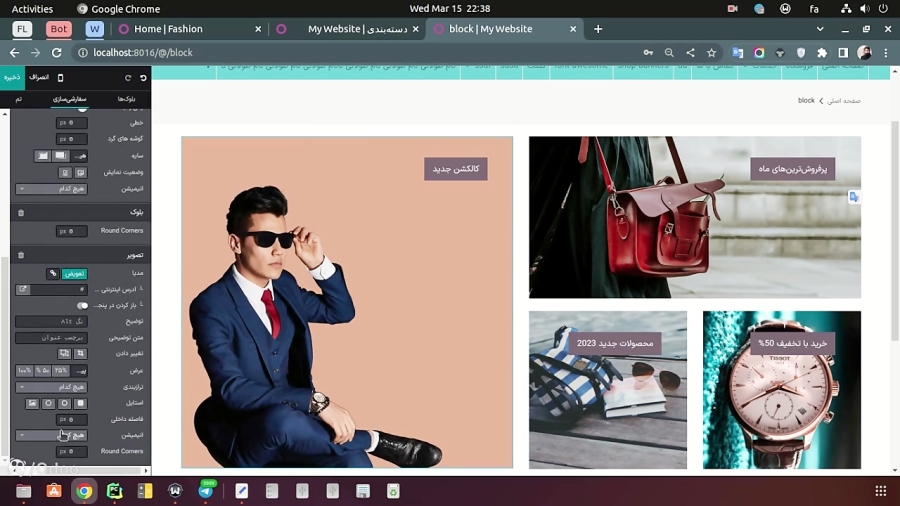Click the man in suit image
Image resolution: width=900 pixels, height=506 pixels.
pyautogui.click(x=347, y=302)
